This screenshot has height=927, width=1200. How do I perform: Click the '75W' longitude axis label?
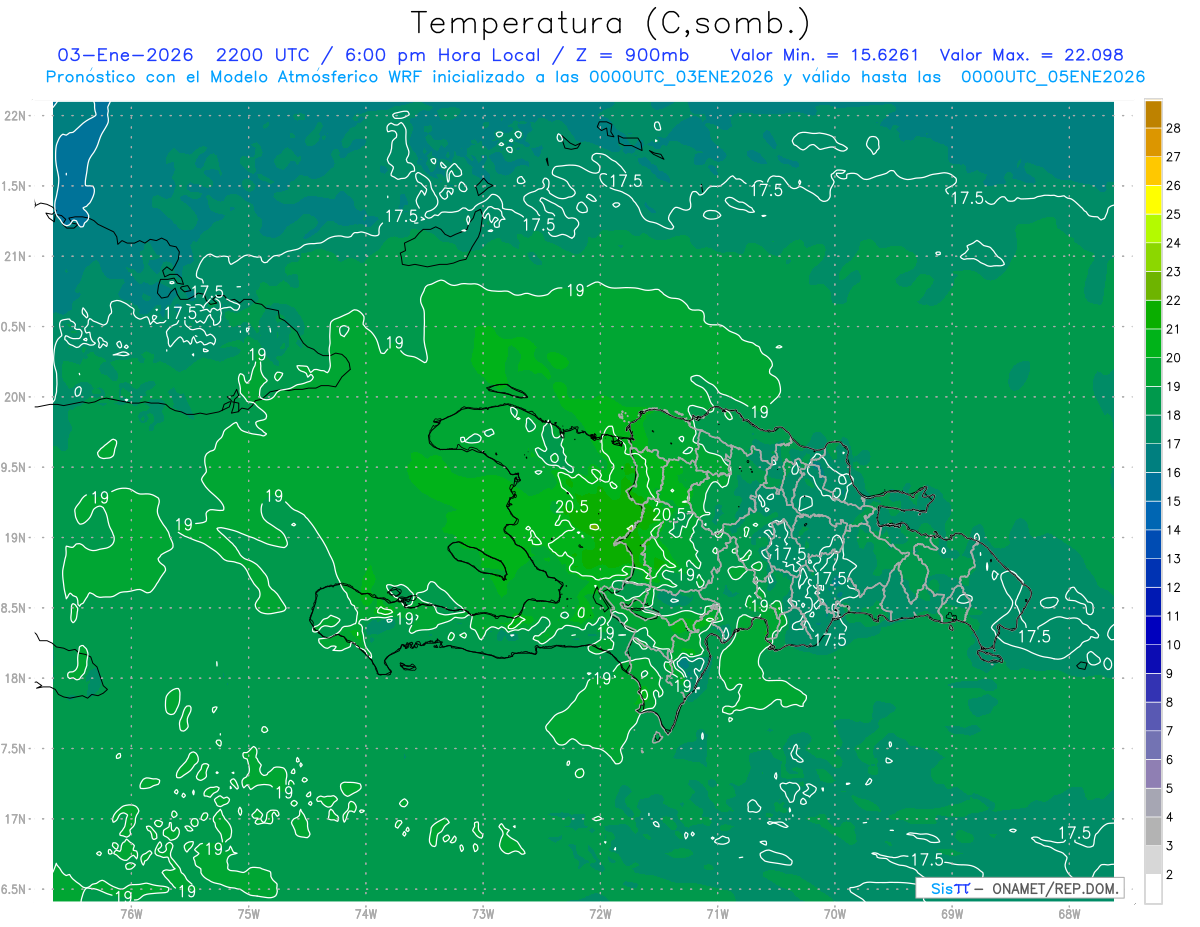pyautogui.click(x=249, y=913)
